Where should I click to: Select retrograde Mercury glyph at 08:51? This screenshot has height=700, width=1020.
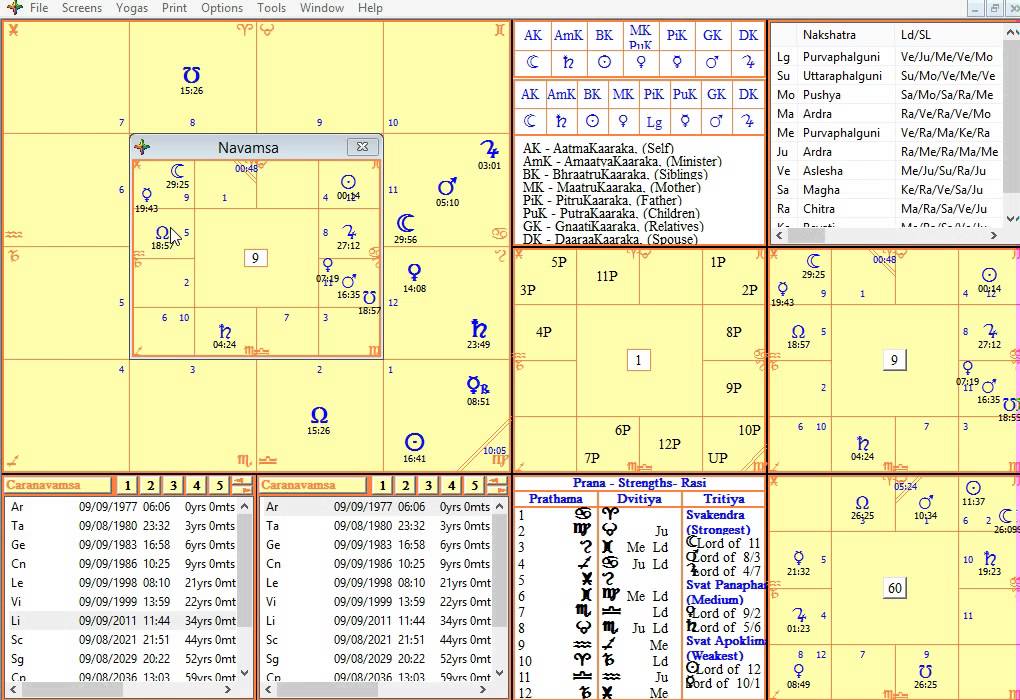(x=478, y=386)
